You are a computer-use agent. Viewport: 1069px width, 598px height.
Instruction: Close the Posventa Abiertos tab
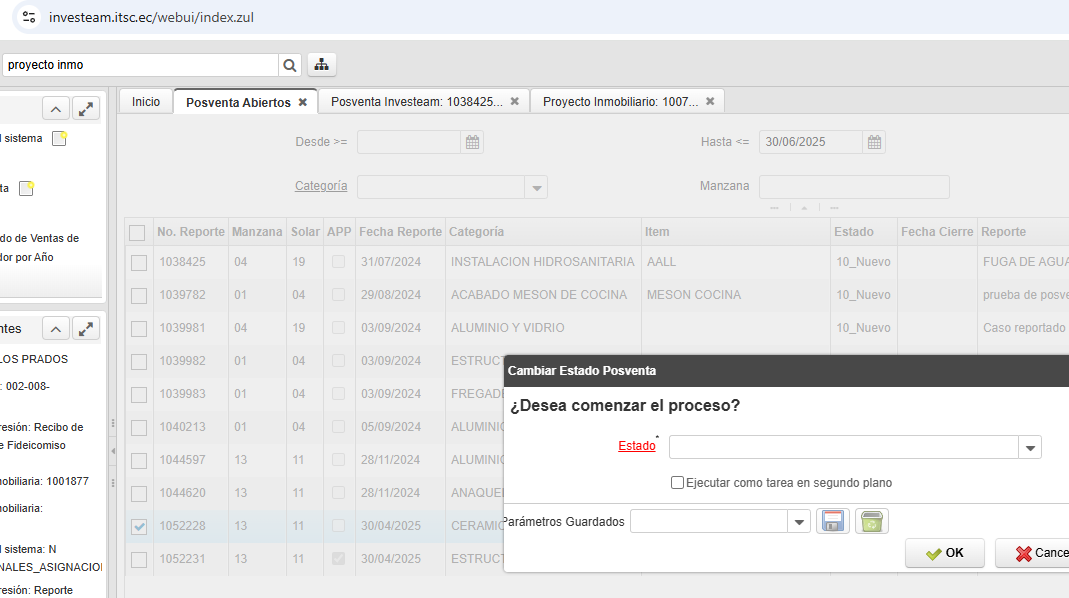coord(303,102)
